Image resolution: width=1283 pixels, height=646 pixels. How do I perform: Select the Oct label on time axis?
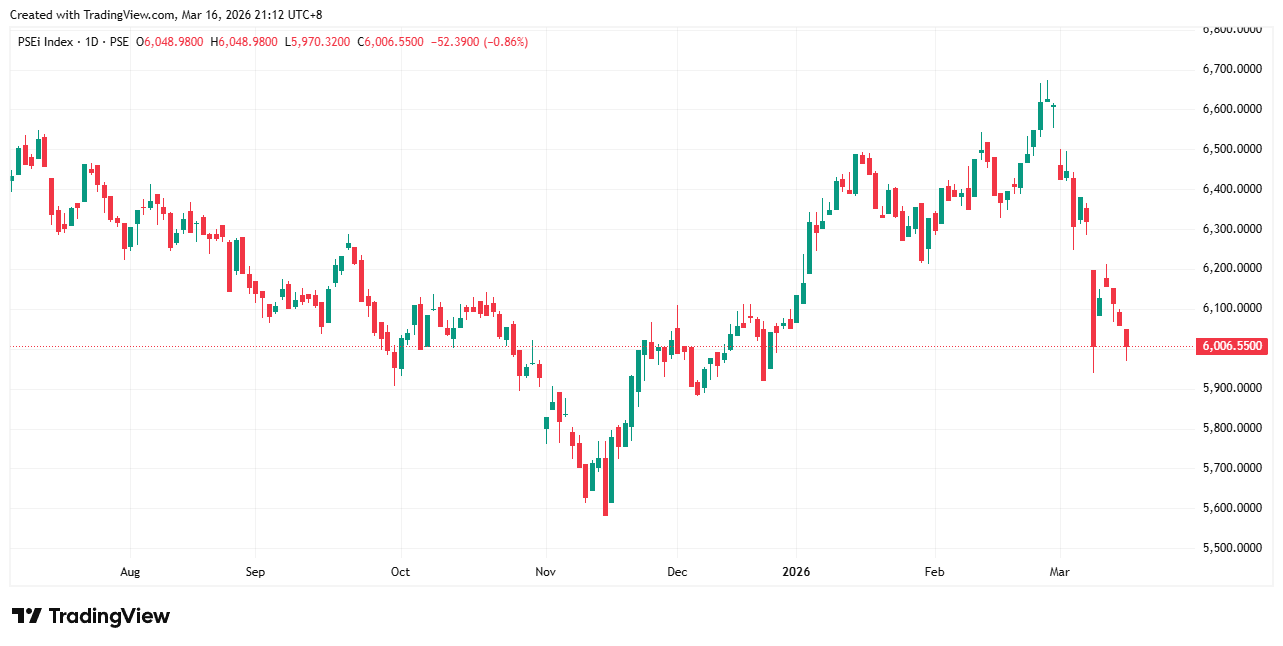[x=400, y=573]
